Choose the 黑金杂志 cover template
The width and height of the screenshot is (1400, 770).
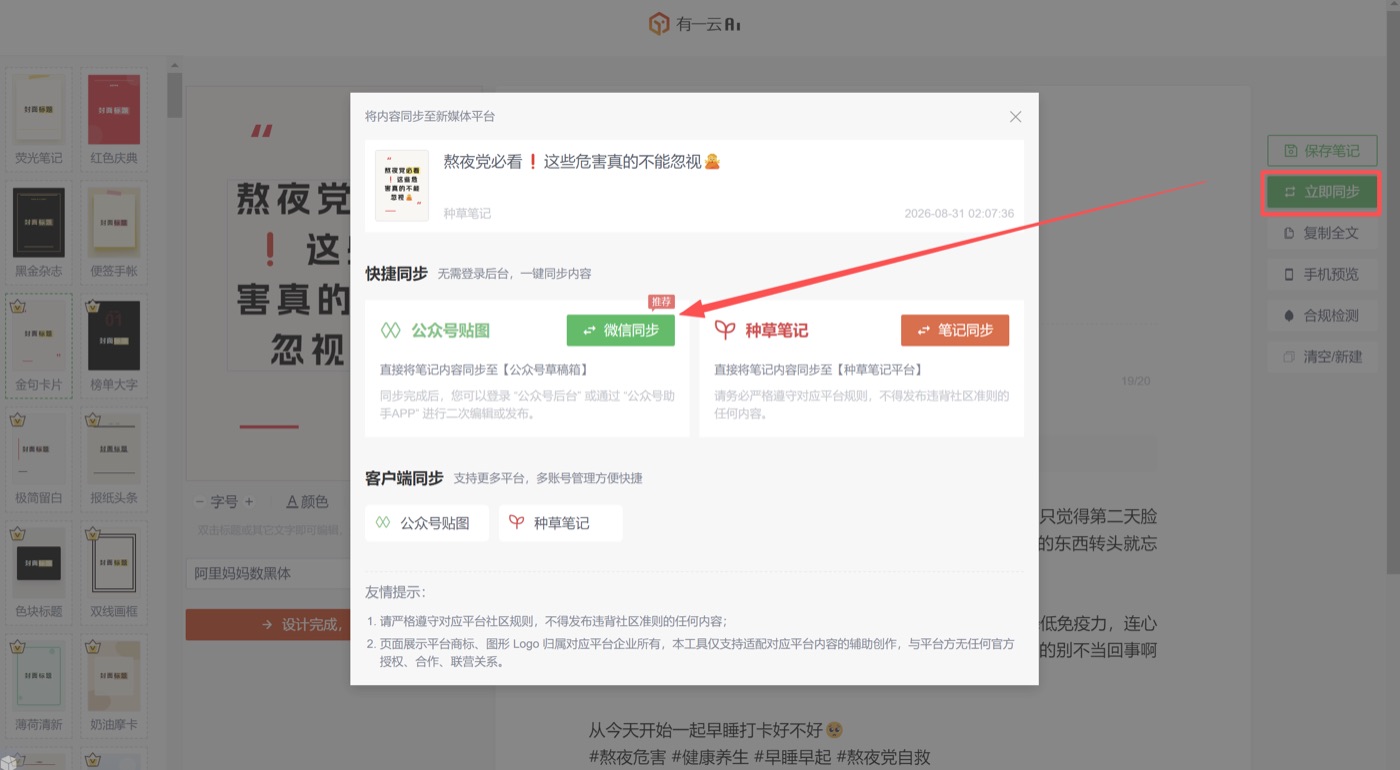coord(39,232)
